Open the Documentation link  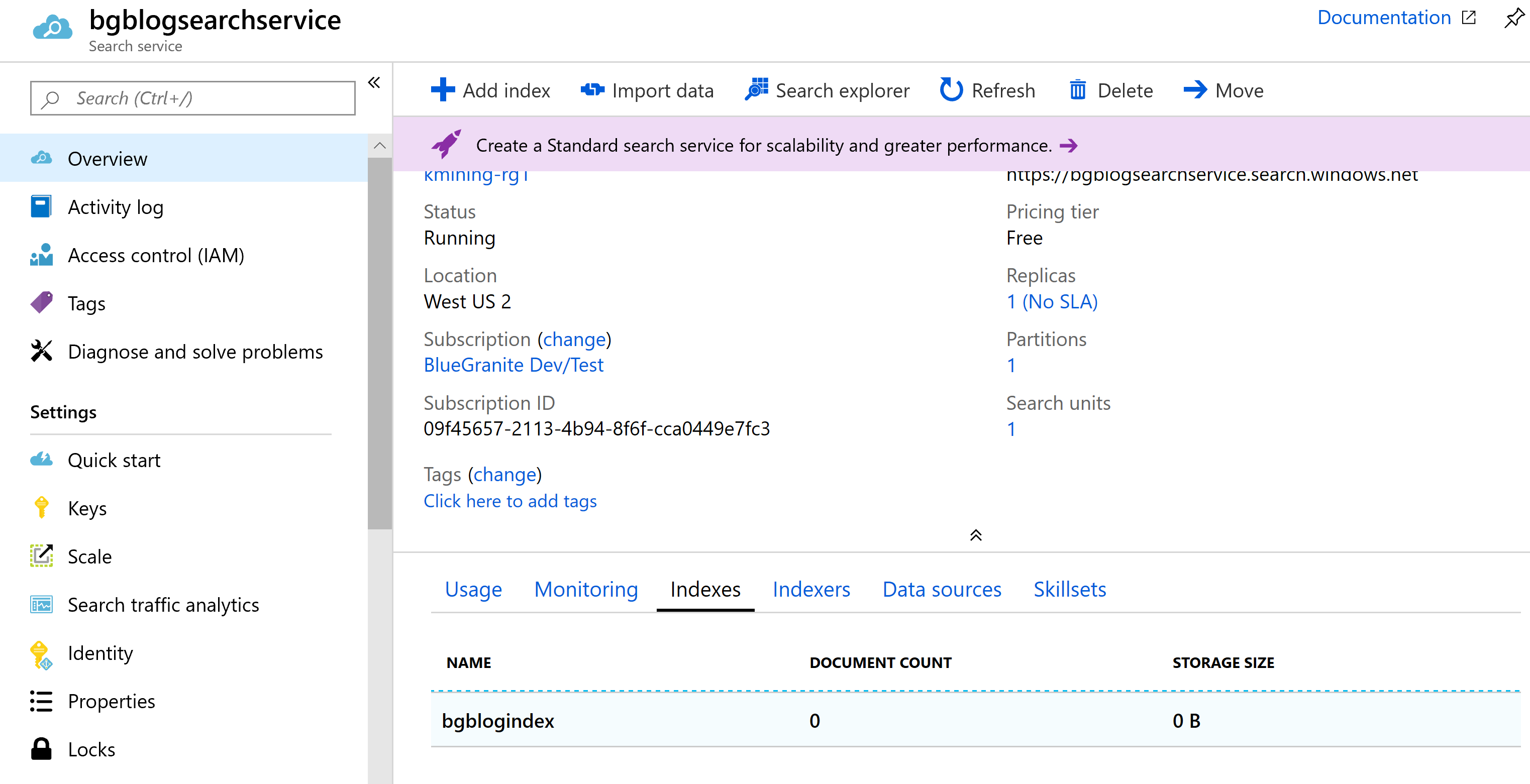[1384, 18]
